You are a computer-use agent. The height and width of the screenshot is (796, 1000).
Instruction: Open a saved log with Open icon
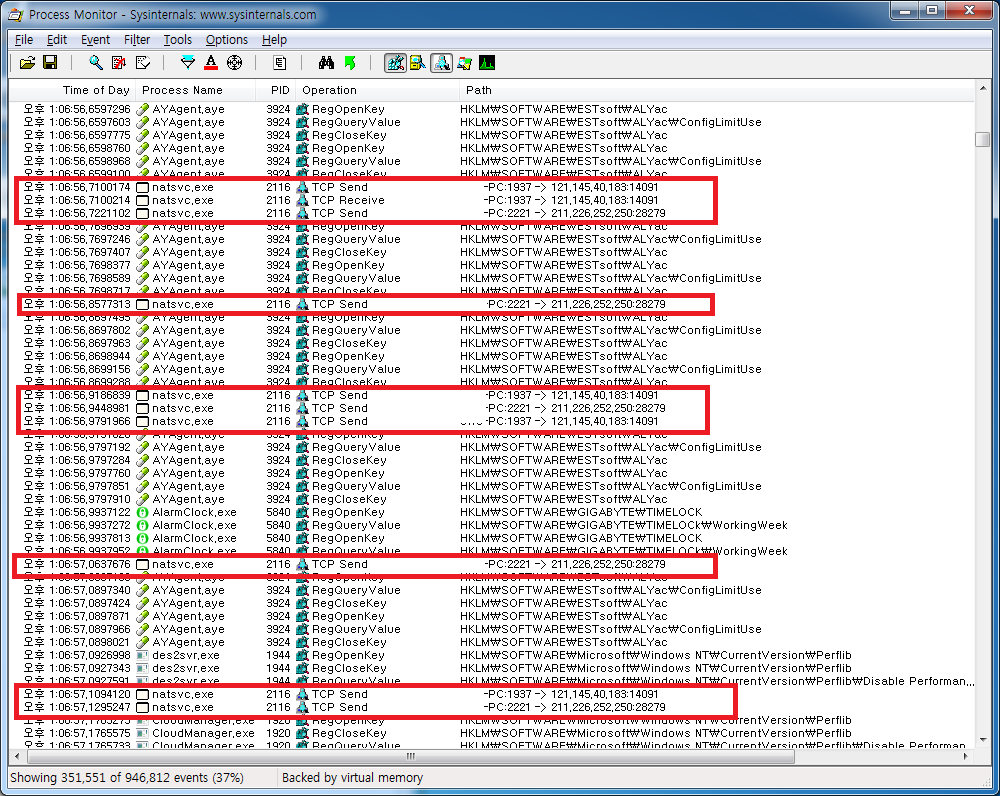click(x=27, y=63)
